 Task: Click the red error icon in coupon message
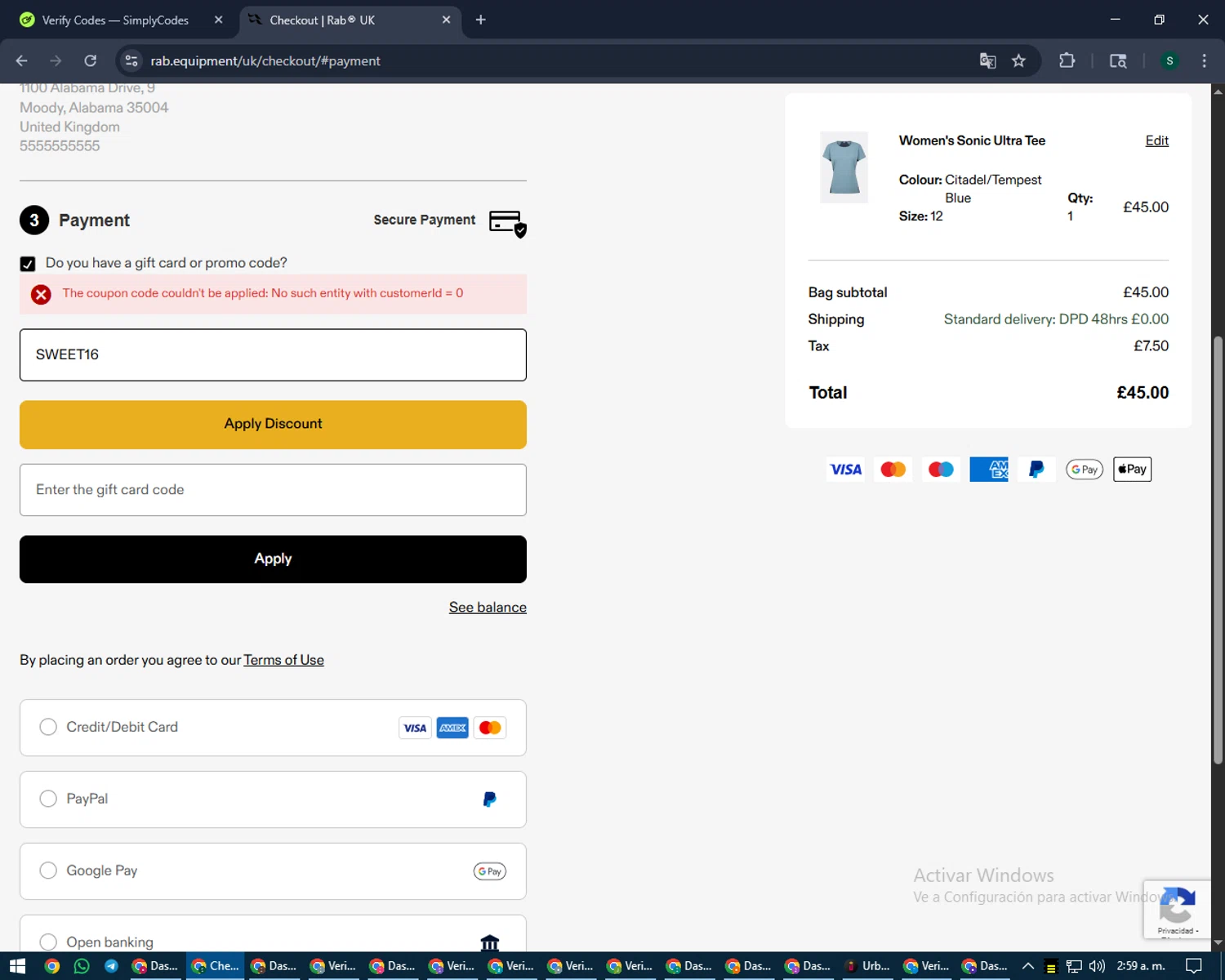(x=41, y=294)
